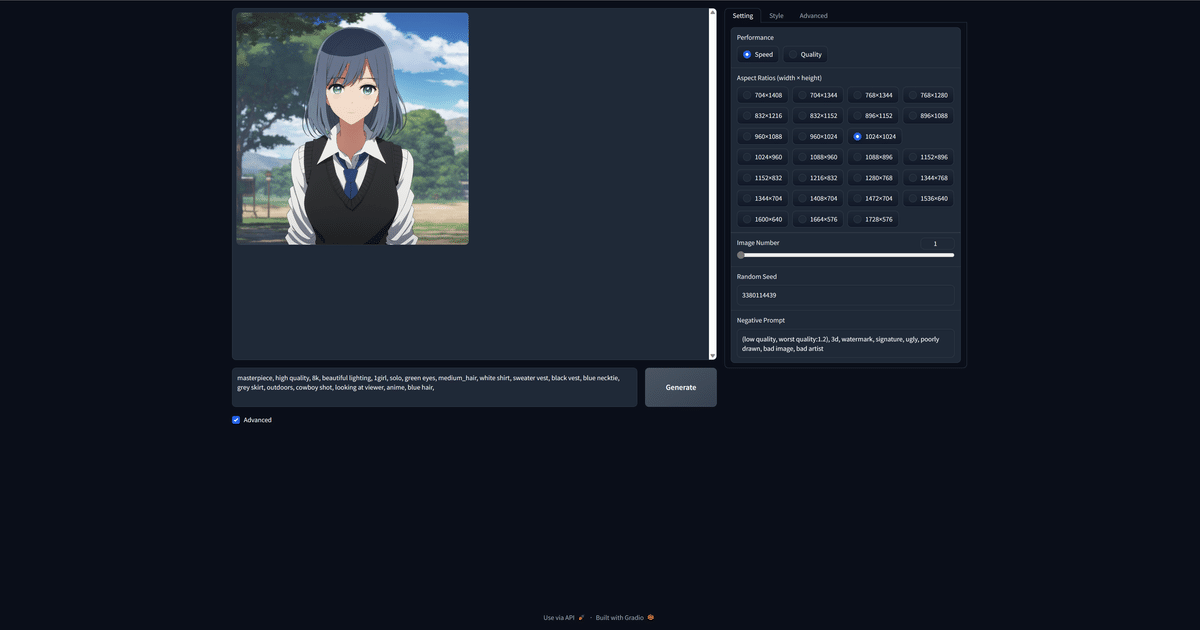Choose the 896×1152 aspect ratio
This screenshot has height=630, width=1200.
[876, 115]
